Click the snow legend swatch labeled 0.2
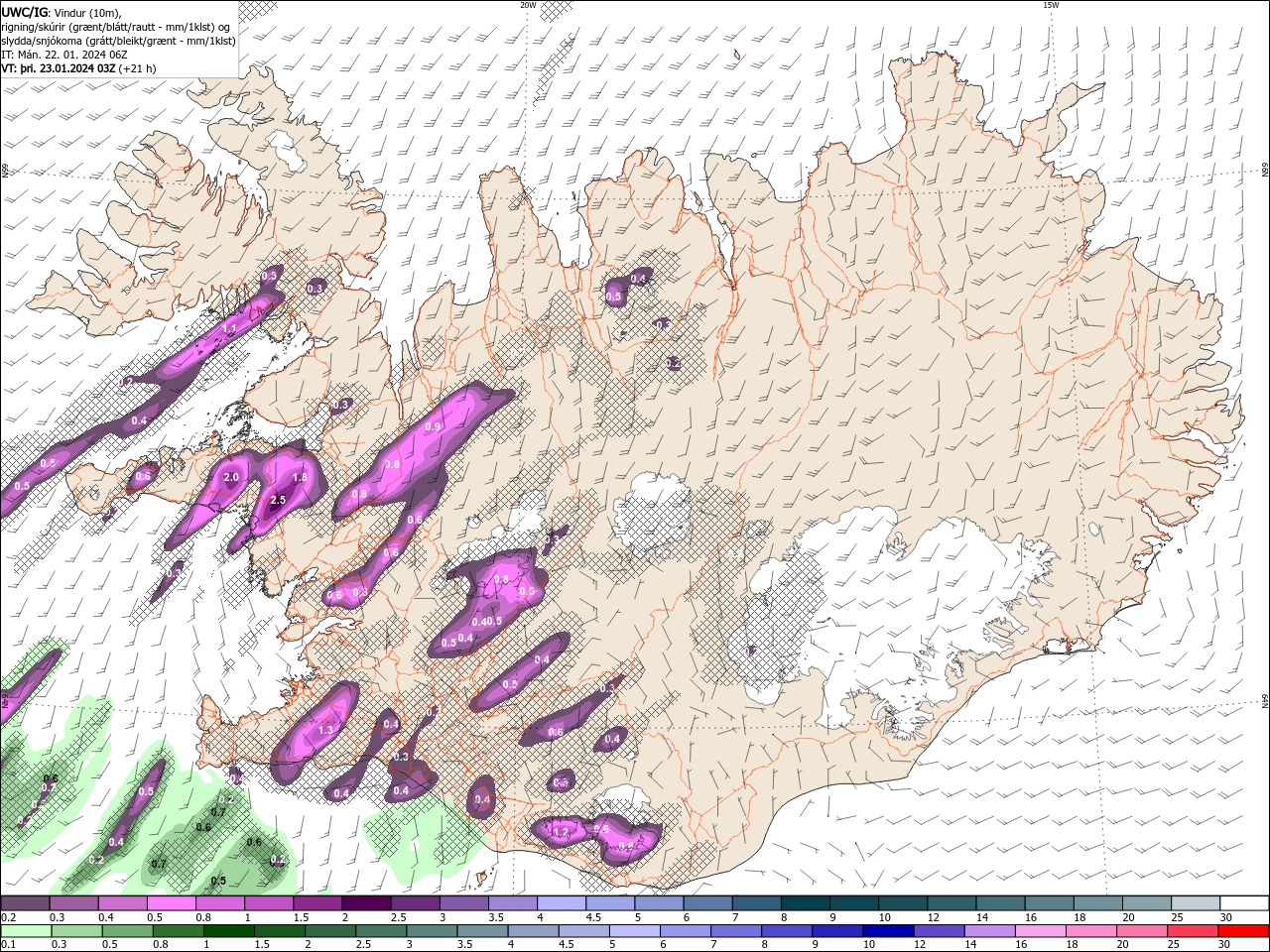This screenshot has width=1270, height=952. [25, 902]
